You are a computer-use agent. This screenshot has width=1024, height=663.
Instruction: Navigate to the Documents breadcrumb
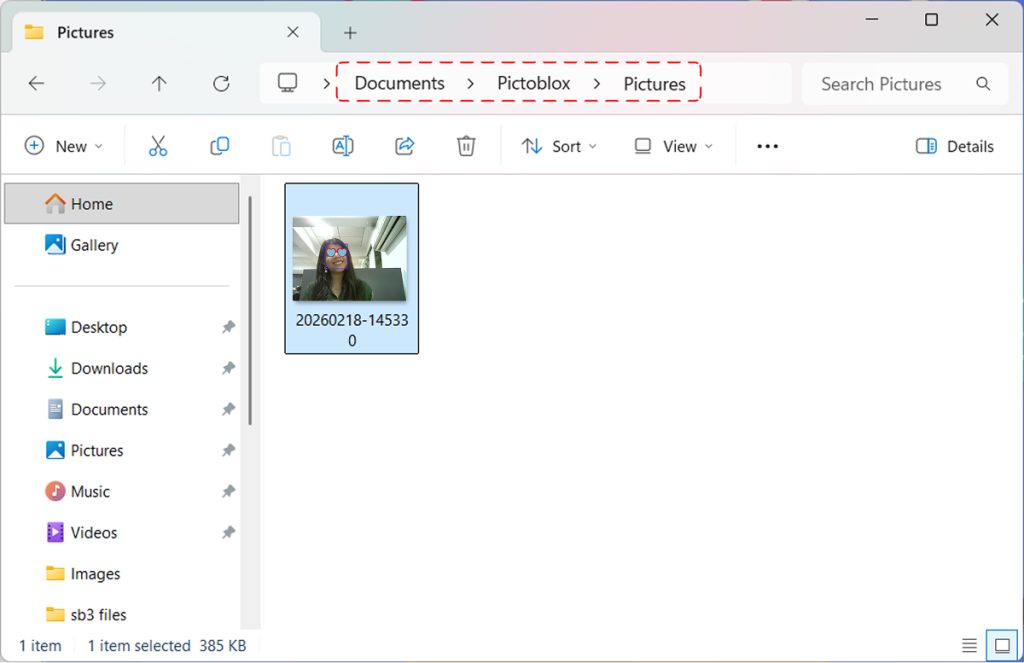398,84
